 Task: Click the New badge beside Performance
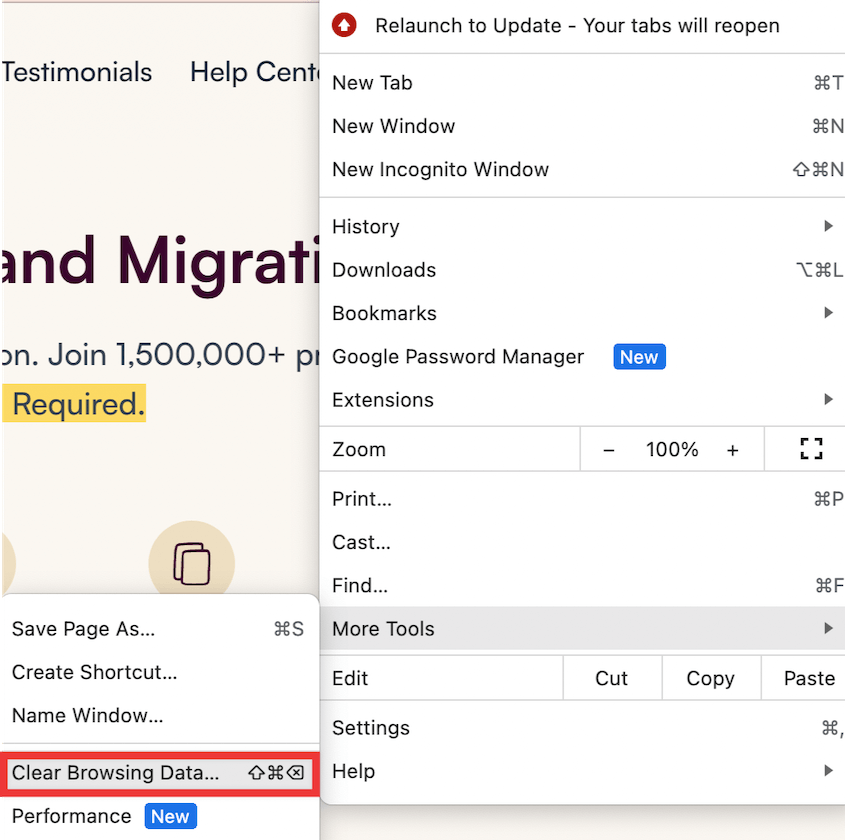[170, 816]
